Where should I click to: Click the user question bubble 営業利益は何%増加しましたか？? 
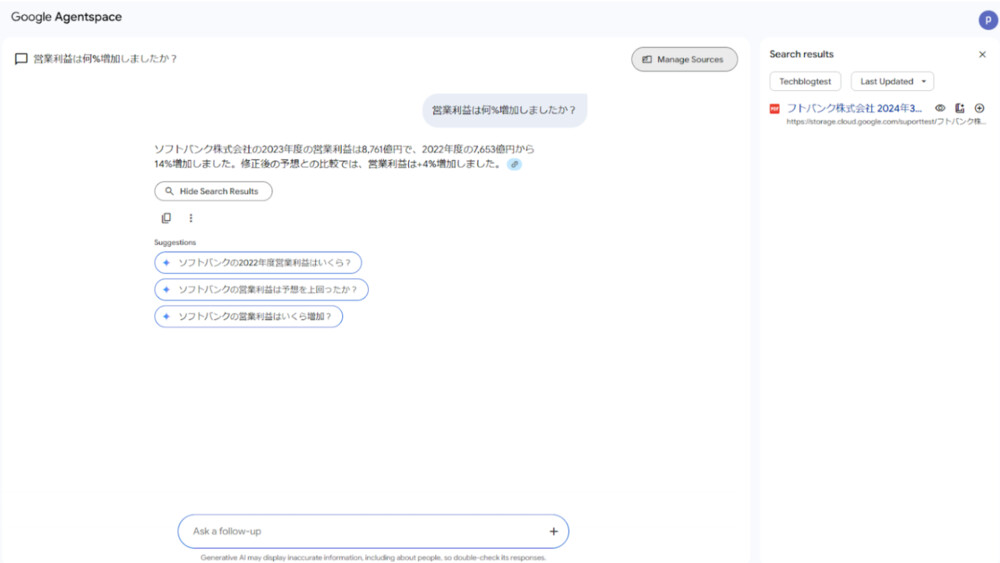[x=504, y=110]
